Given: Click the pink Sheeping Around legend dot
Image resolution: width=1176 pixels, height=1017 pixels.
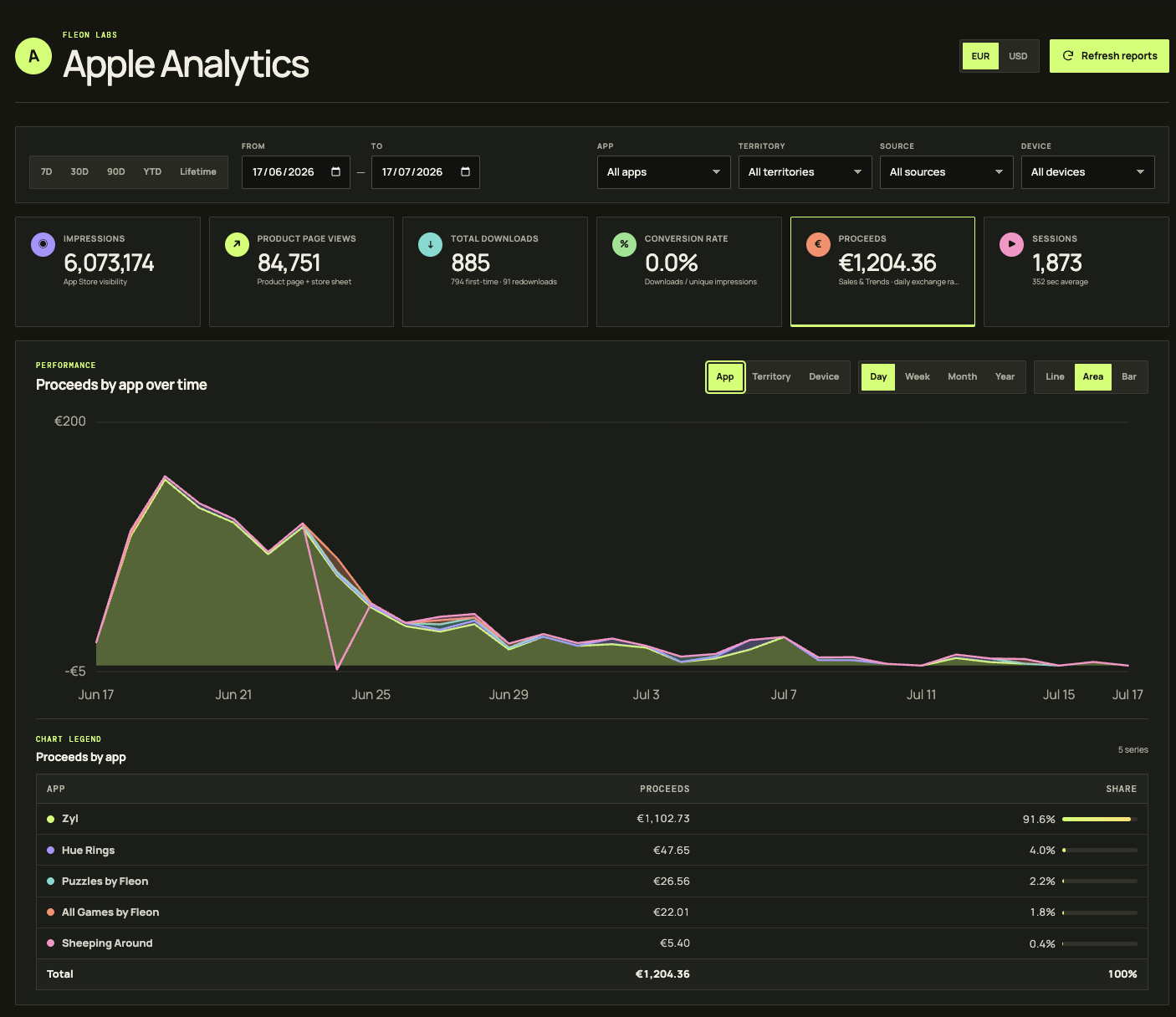Looking at the screenshot, I should pyautogui.click(x=51, y=943).
